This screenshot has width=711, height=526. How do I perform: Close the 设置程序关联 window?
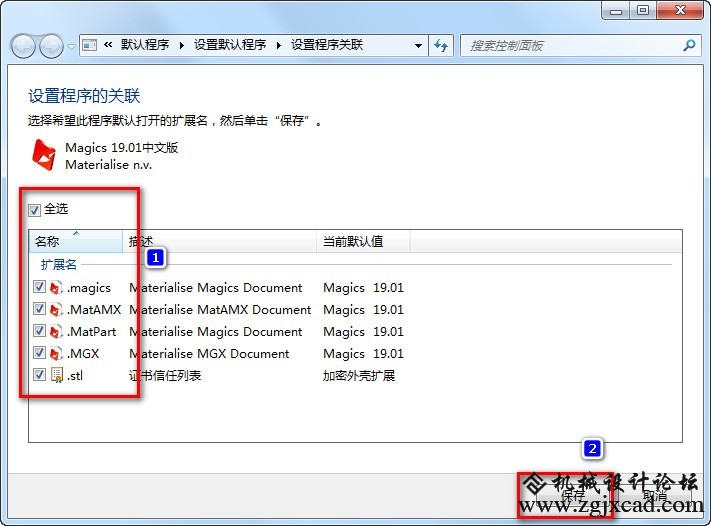point(680,11)
